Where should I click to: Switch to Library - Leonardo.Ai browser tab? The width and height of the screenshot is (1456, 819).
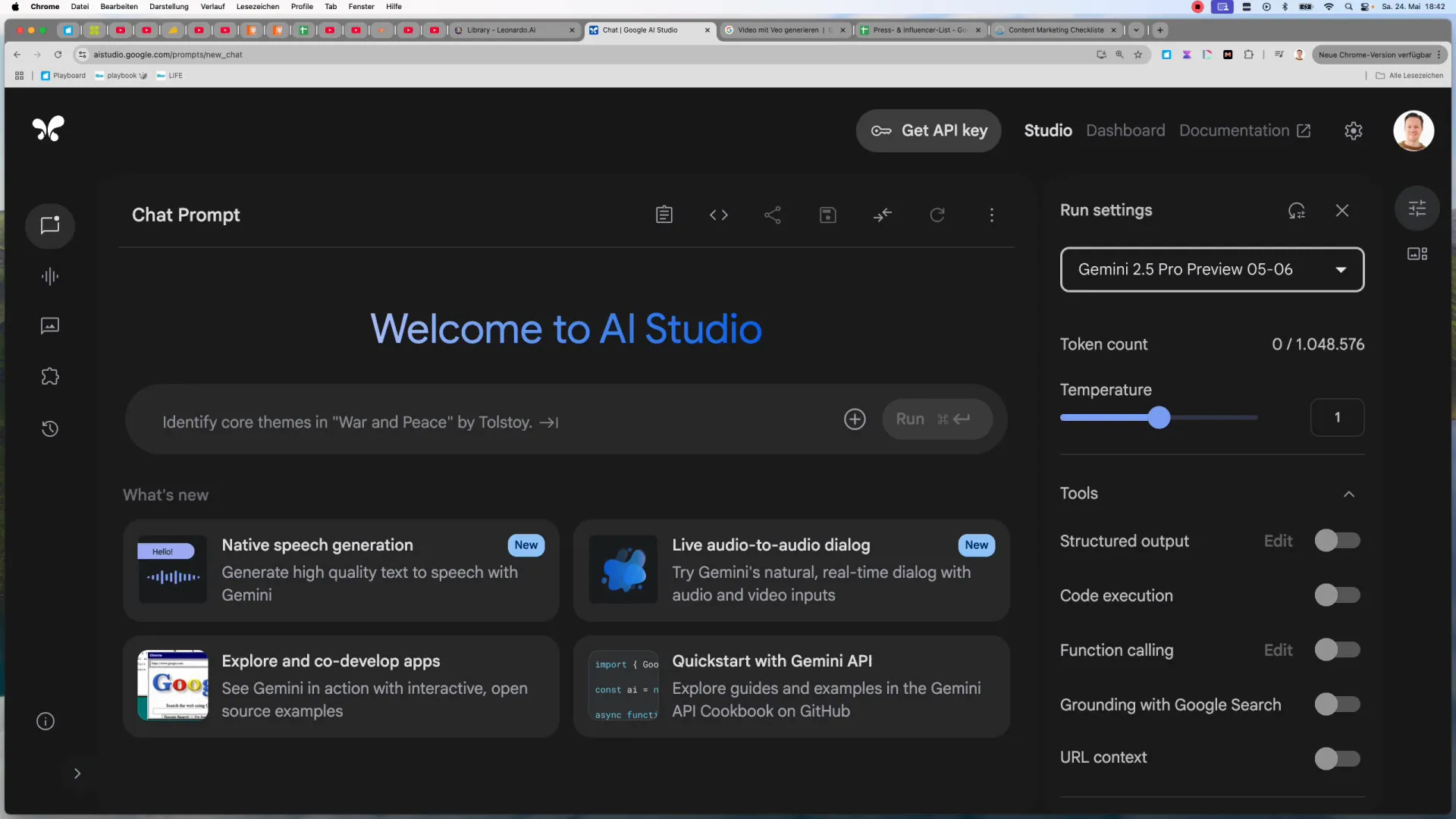tap(513, 30)
